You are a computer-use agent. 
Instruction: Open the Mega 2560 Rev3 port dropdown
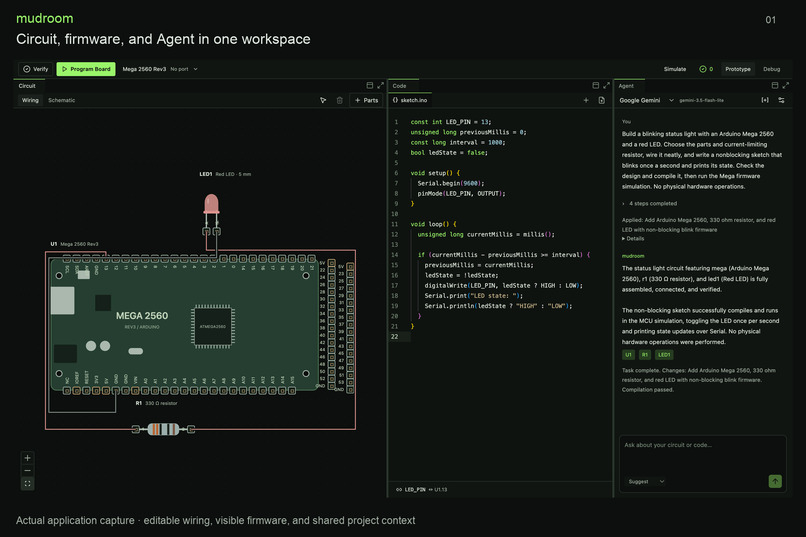tap(160, 69)
